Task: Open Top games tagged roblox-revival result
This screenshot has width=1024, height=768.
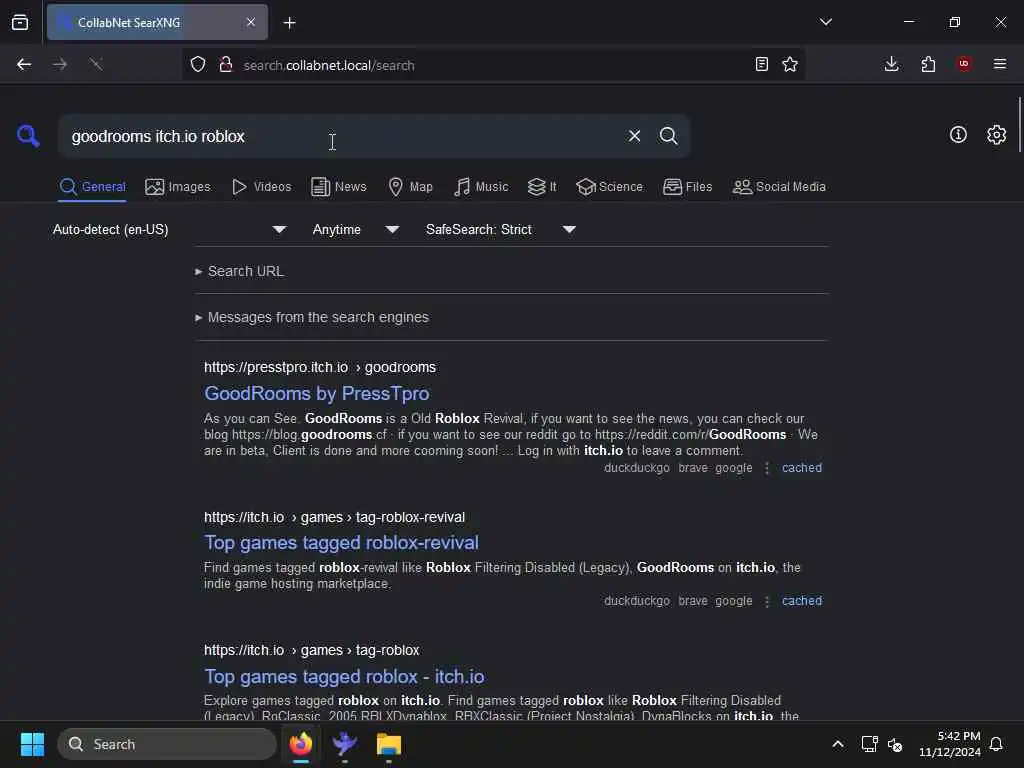Action: coord(342,543)
